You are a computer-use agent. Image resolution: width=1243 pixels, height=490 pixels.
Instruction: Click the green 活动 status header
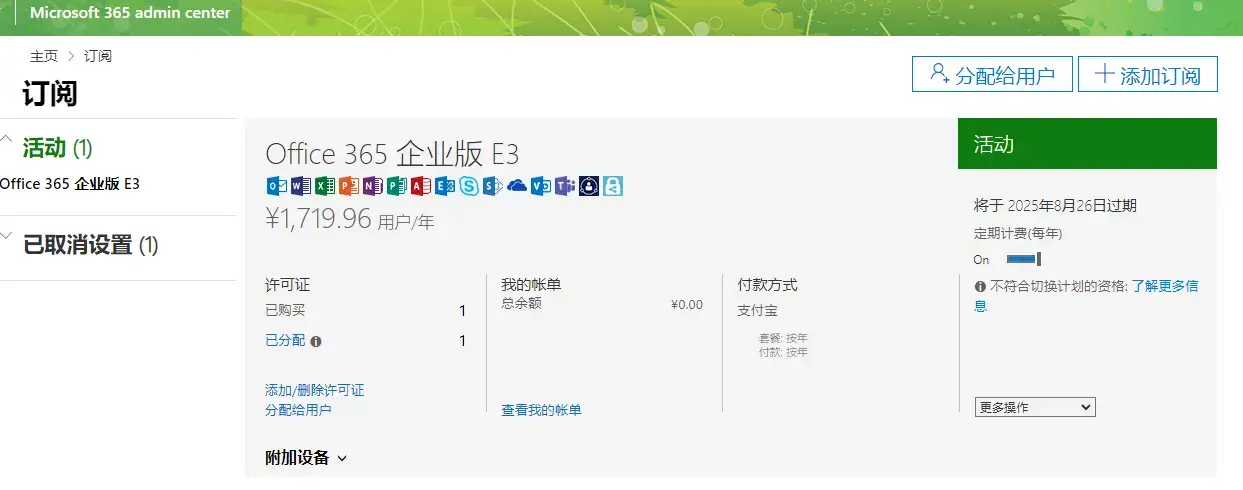1087,144
